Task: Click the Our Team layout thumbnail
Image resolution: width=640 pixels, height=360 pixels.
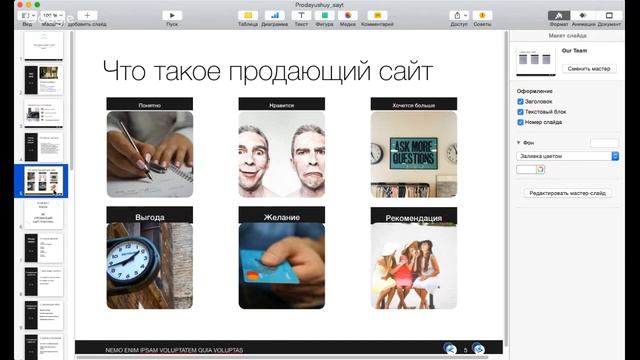Action: [536, 62]
